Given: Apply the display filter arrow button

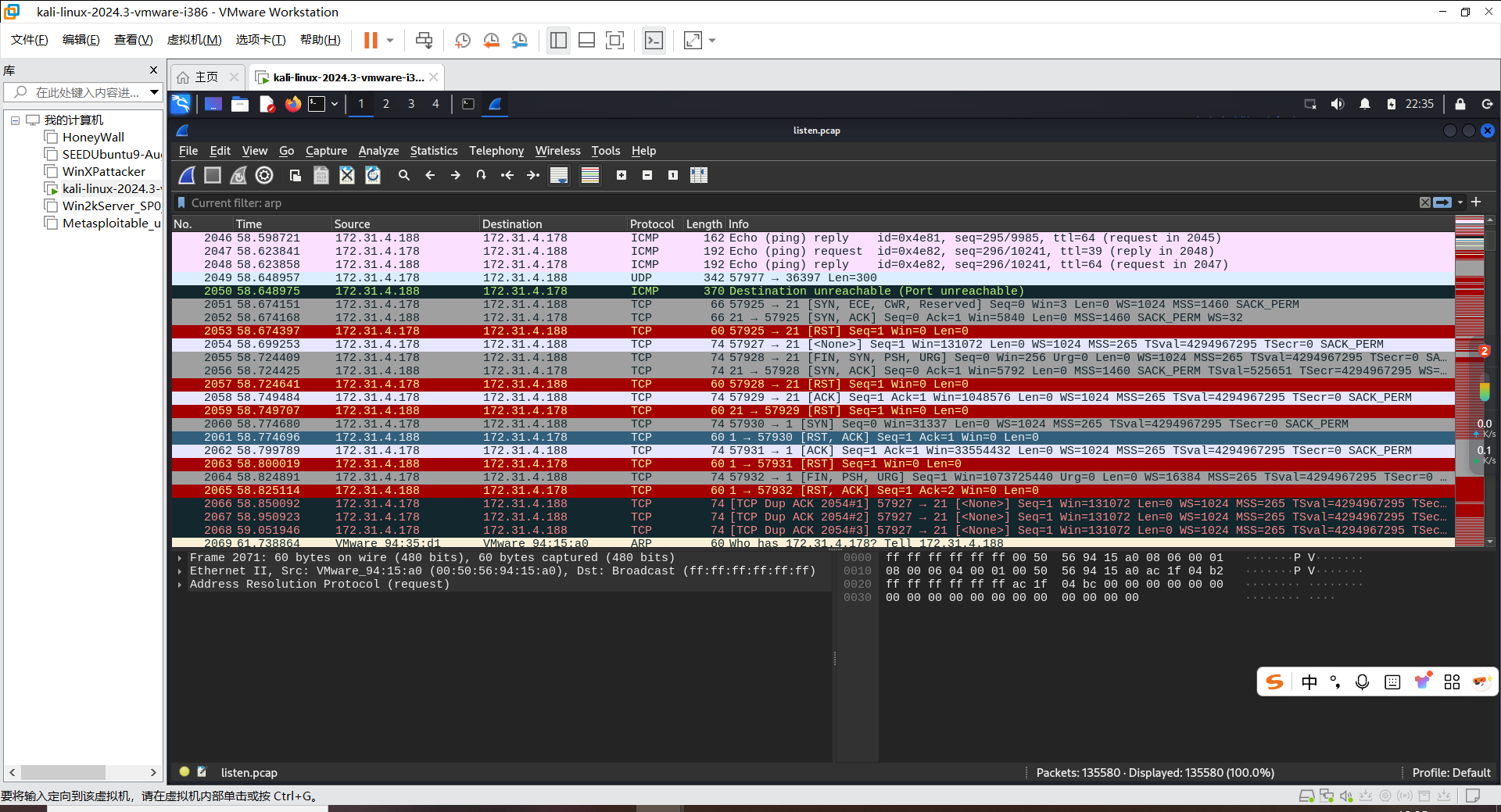Looking at the screenshot, I should tap(1442, 203).
